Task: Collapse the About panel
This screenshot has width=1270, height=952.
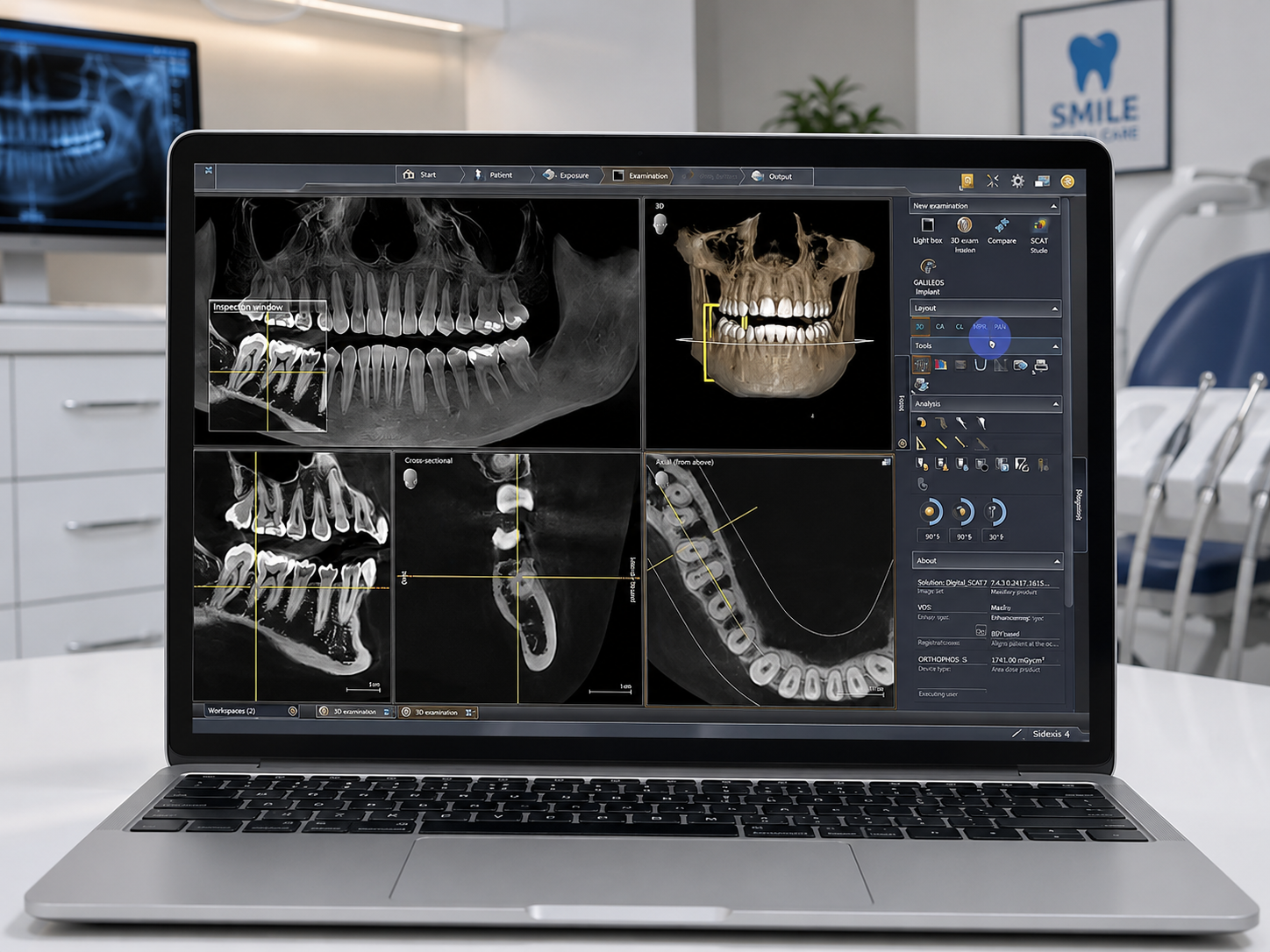Action: pyautogui.click(x=1057, y=561)
